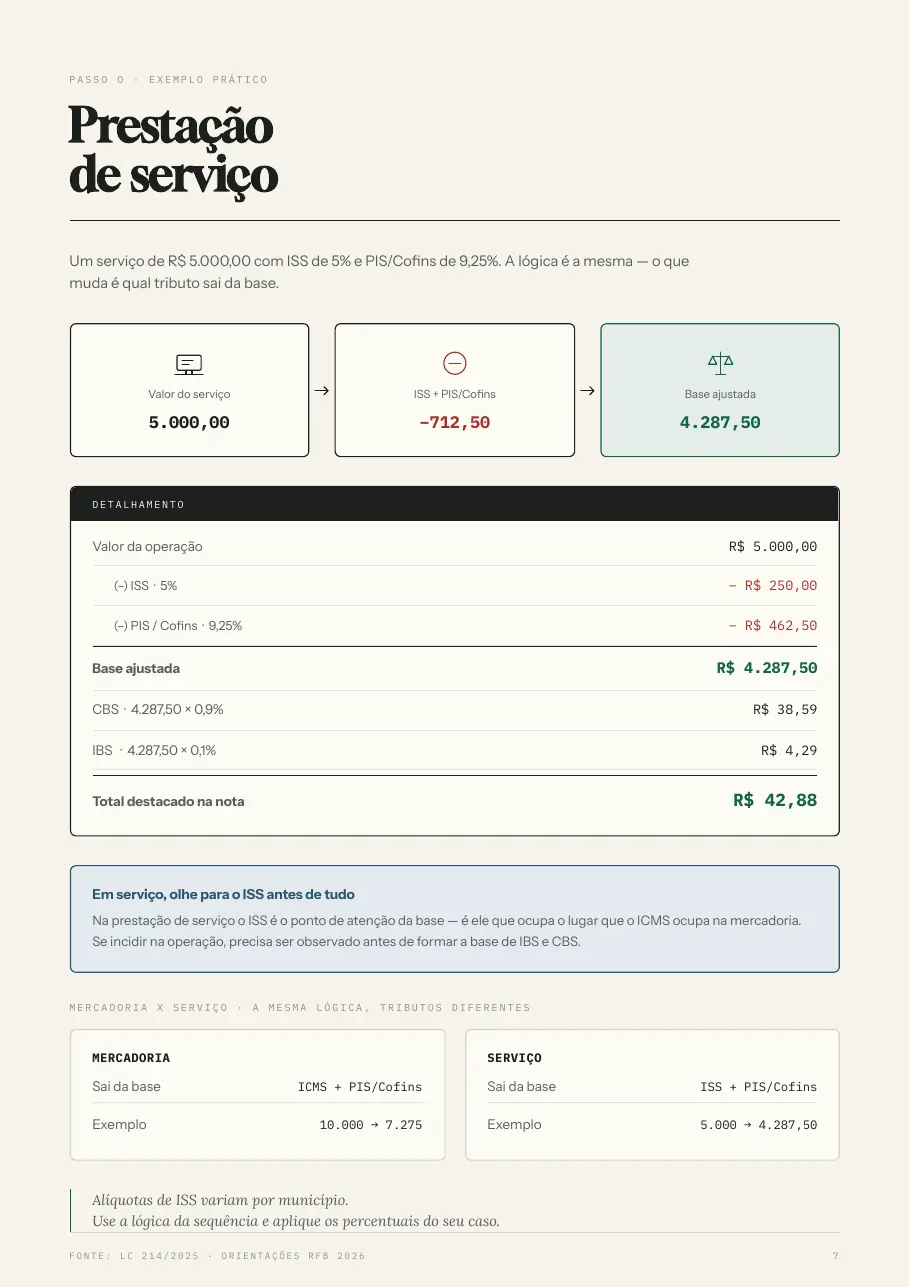909x1287 pixels.
Task: Click note 'Alíquotas de ISS variam por município.'
Action: 220,1200
